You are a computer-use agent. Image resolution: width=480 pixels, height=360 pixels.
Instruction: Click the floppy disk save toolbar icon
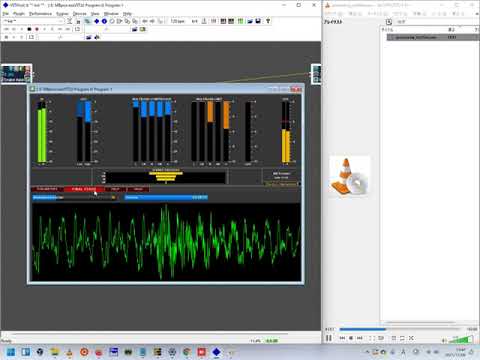point(258,21)
